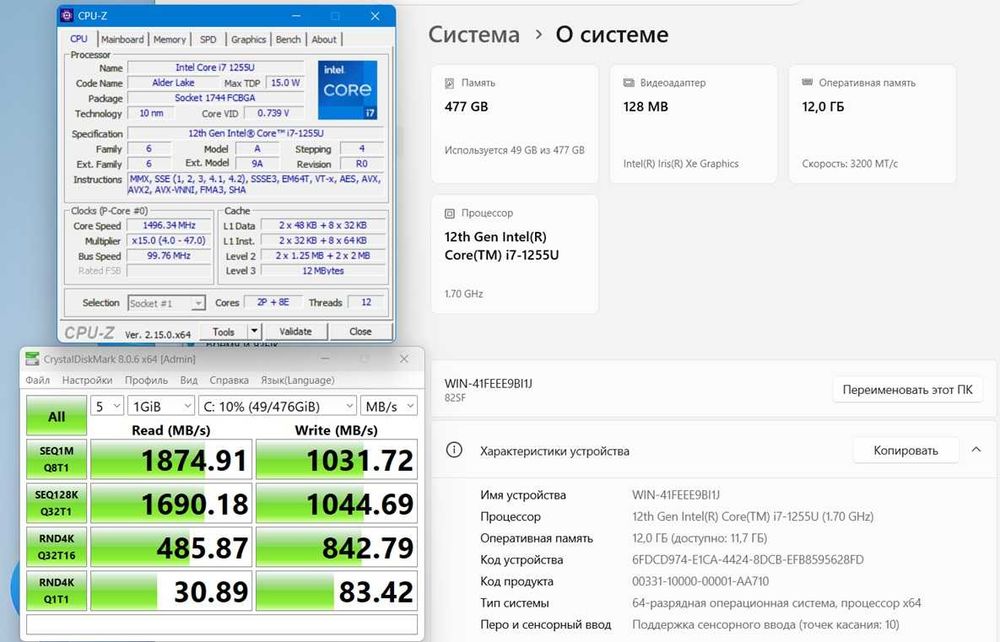This screenshot has width=1000, height=642.
Task: Click the RND4K Q32T16 write result 842.79
Action: 337,547
